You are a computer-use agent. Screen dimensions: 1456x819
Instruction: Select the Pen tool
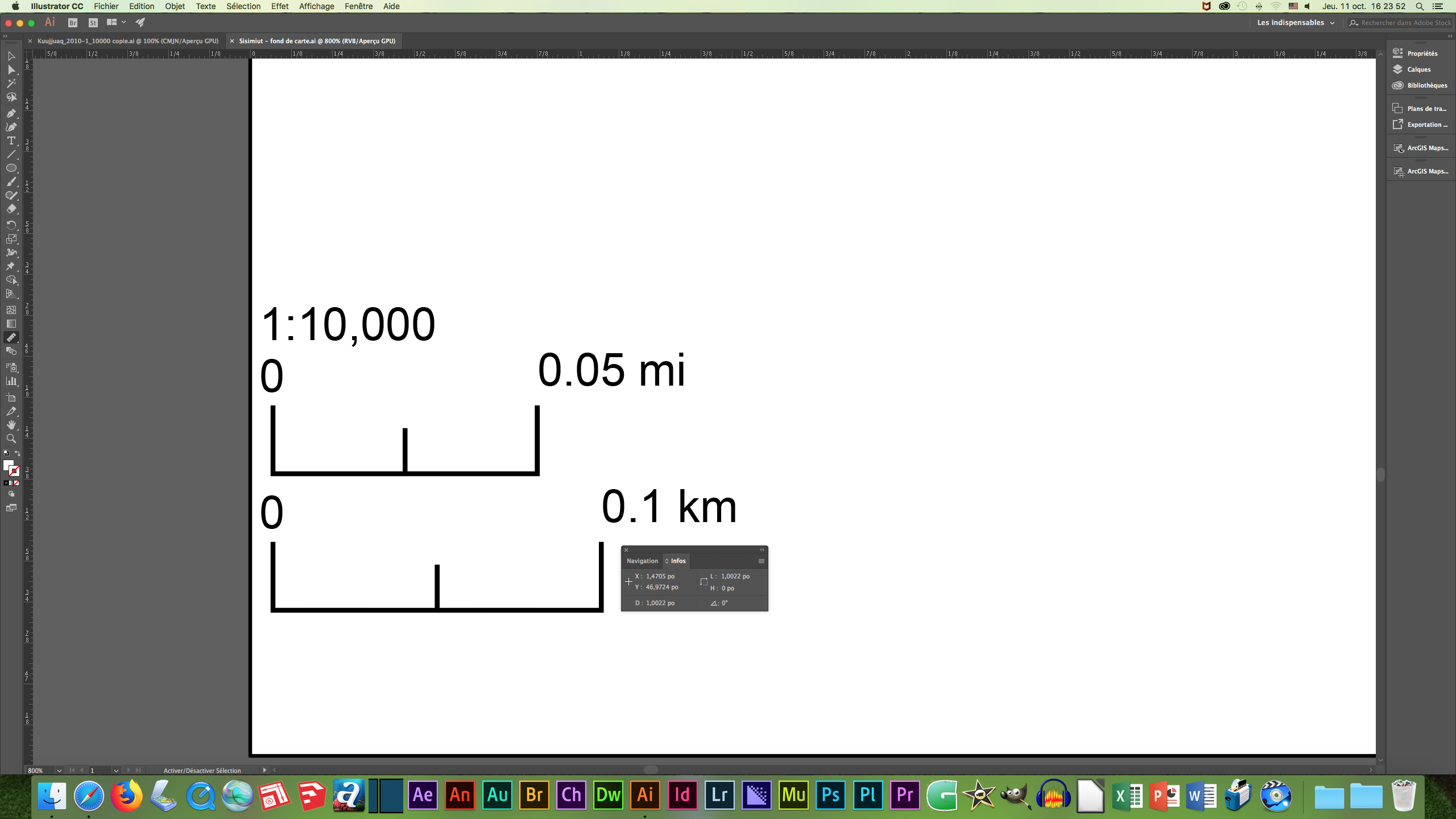[11, 113]
